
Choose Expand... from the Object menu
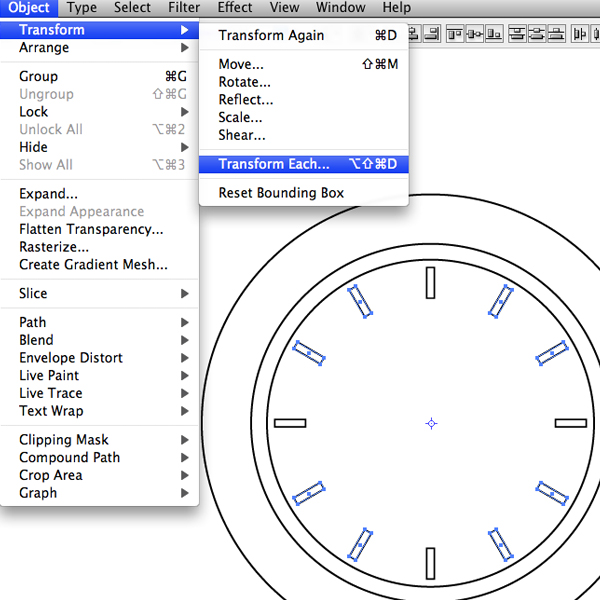[99, 194]
